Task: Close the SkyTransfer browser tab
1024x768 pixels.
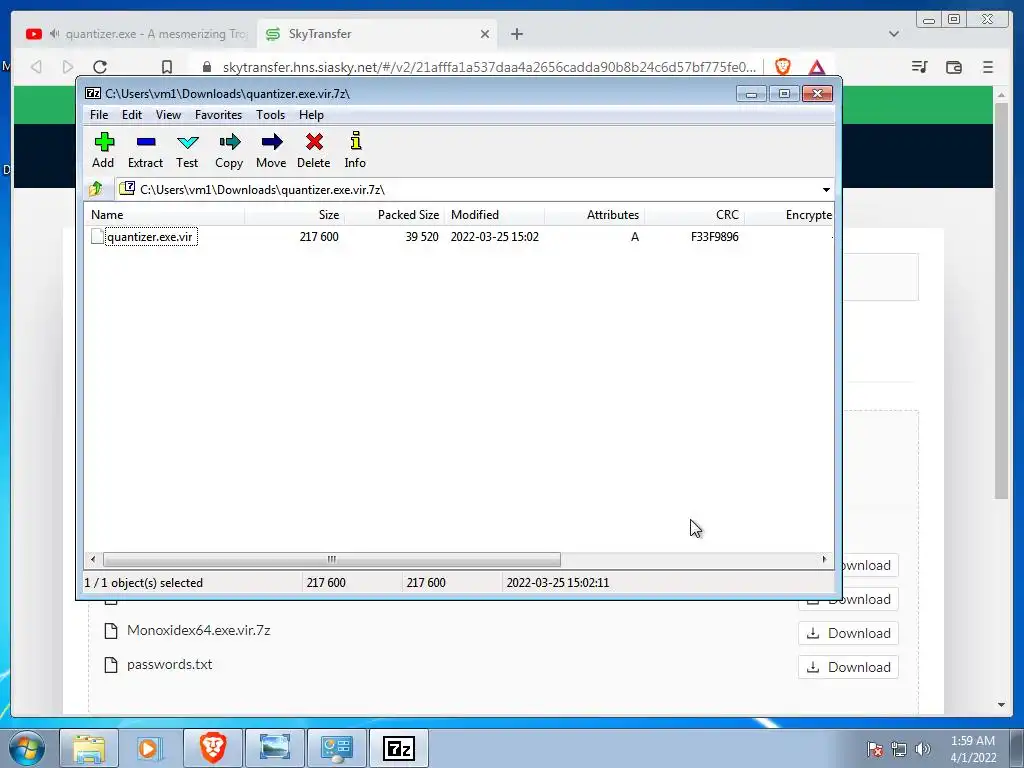Action: [x=485, y=34]
